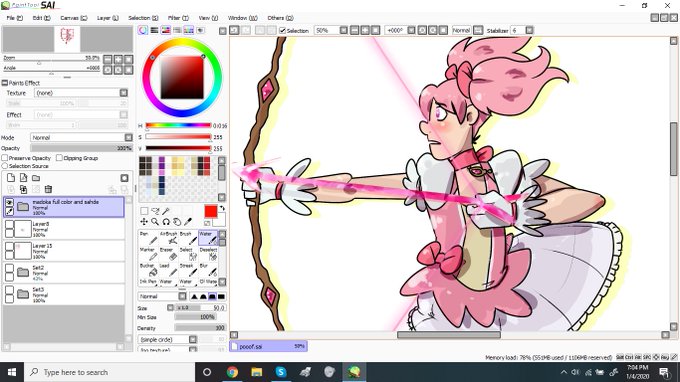Click the red foreground color swatch
Screen dimensions: 680x382
[211, 212]
